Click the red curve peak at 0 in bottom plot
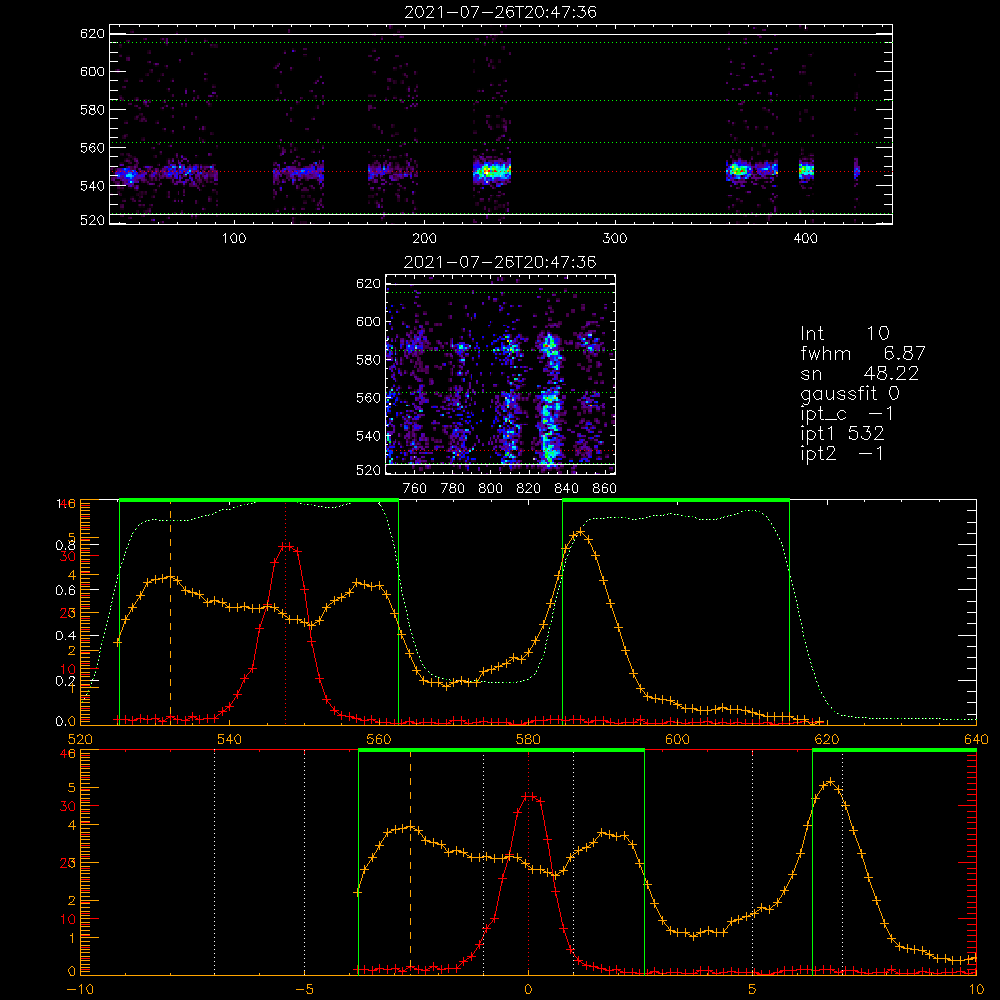Screen dimensions: 1000x1000 coord(529,796)
